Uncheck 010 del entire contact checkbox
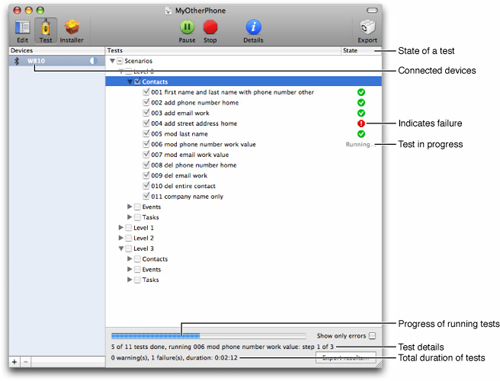The height and width of the screenshot is (381, 500). coord(146,186)
